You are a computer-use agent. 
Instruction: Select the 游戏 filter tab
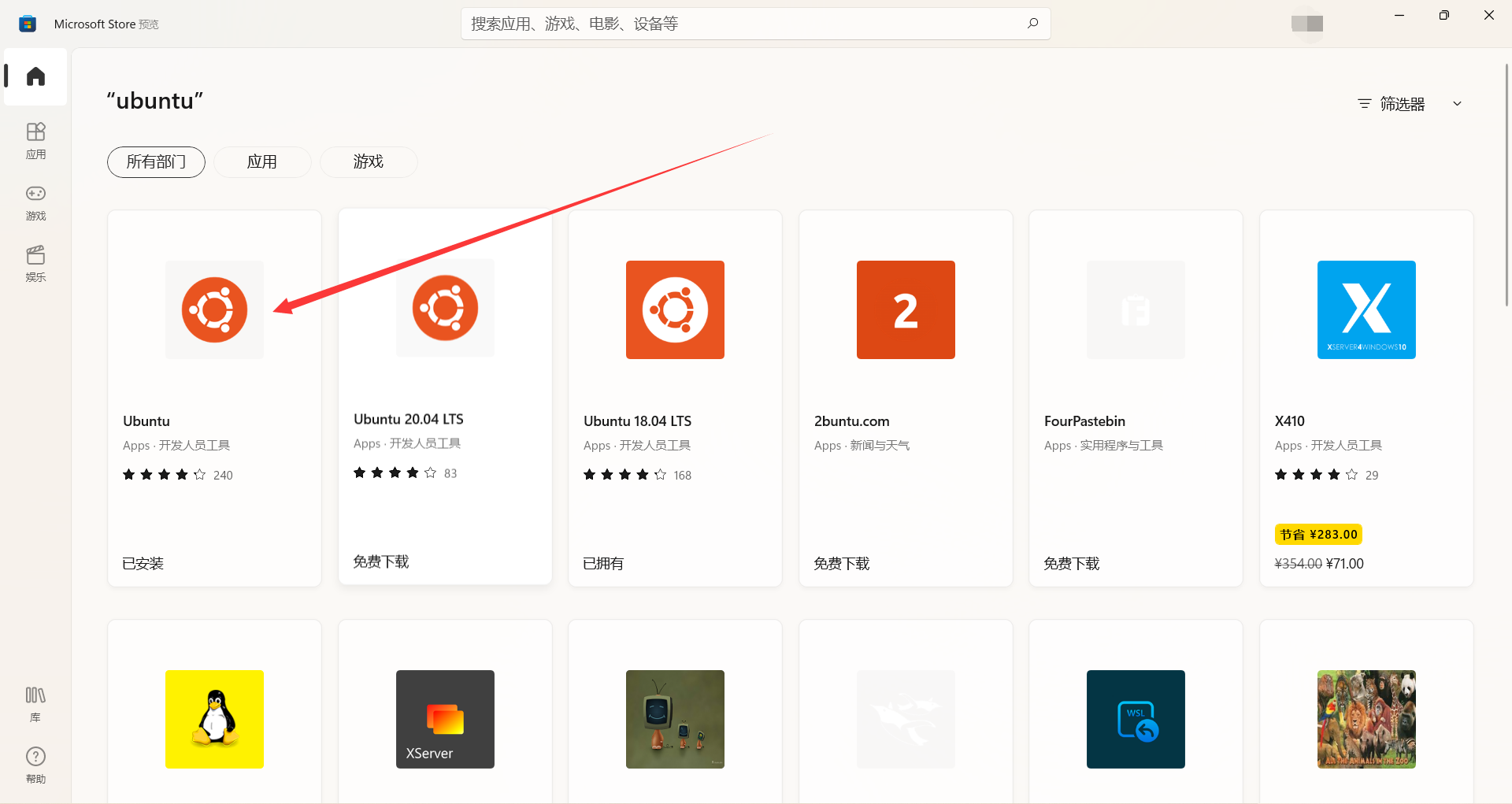[369, 162]
